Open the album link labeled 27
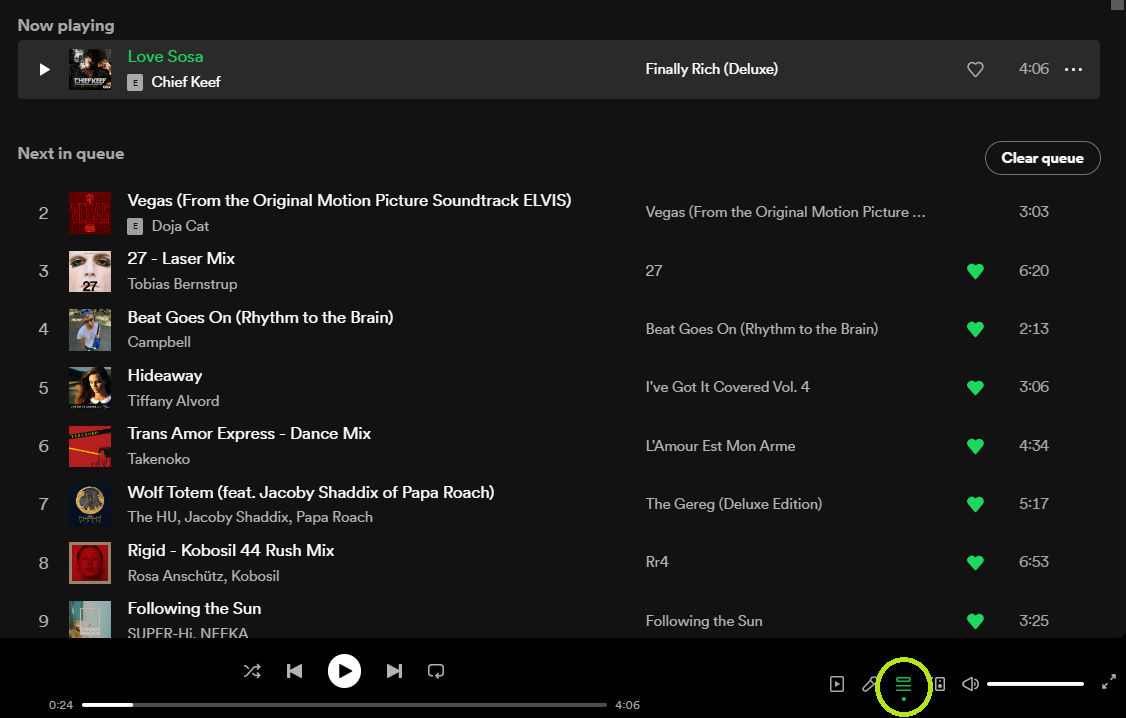Image resolution: width=1126 pixels, height=718 pixels. (653, 271)
